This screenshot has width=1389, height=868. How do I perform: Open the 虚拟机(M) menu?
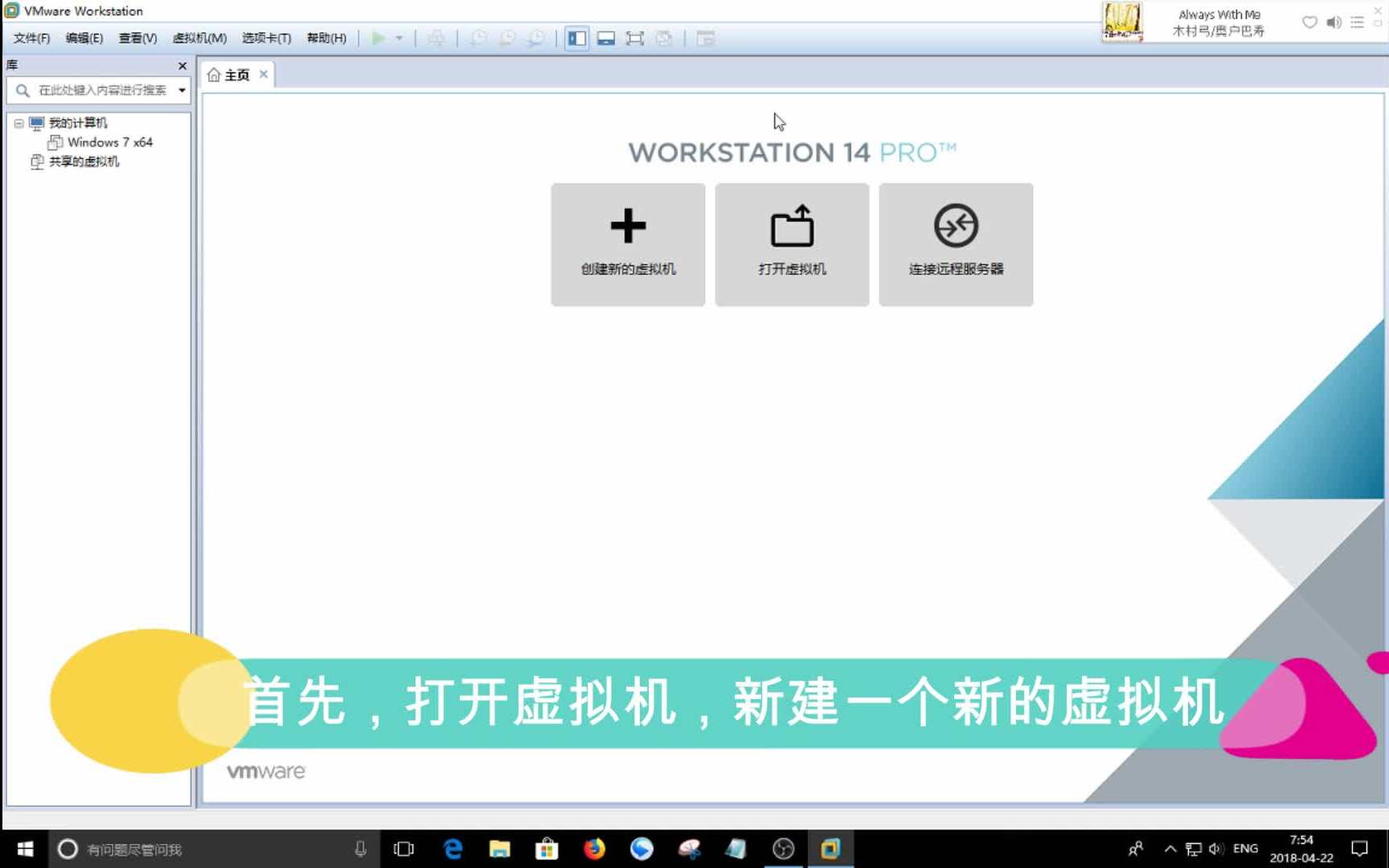pos(199,39)
